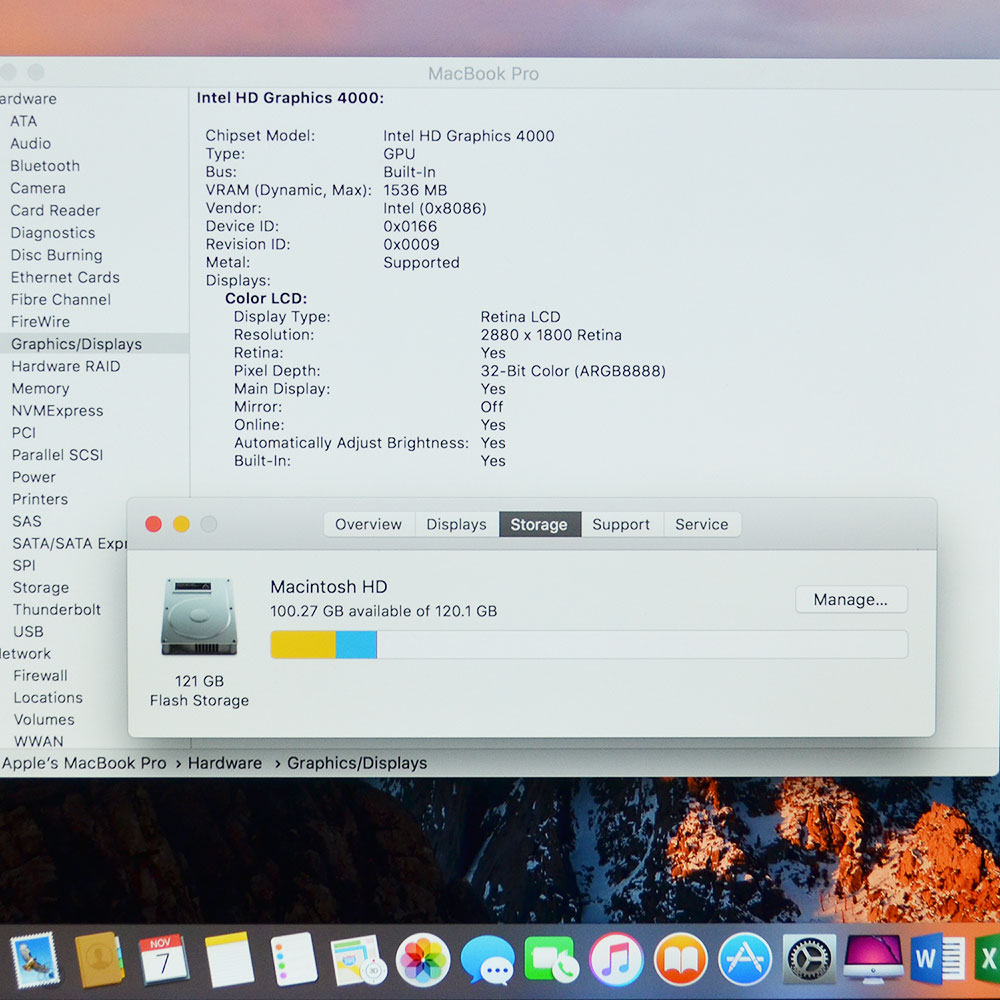Choose Volumes in the sidebar

(x=44, y=720)
